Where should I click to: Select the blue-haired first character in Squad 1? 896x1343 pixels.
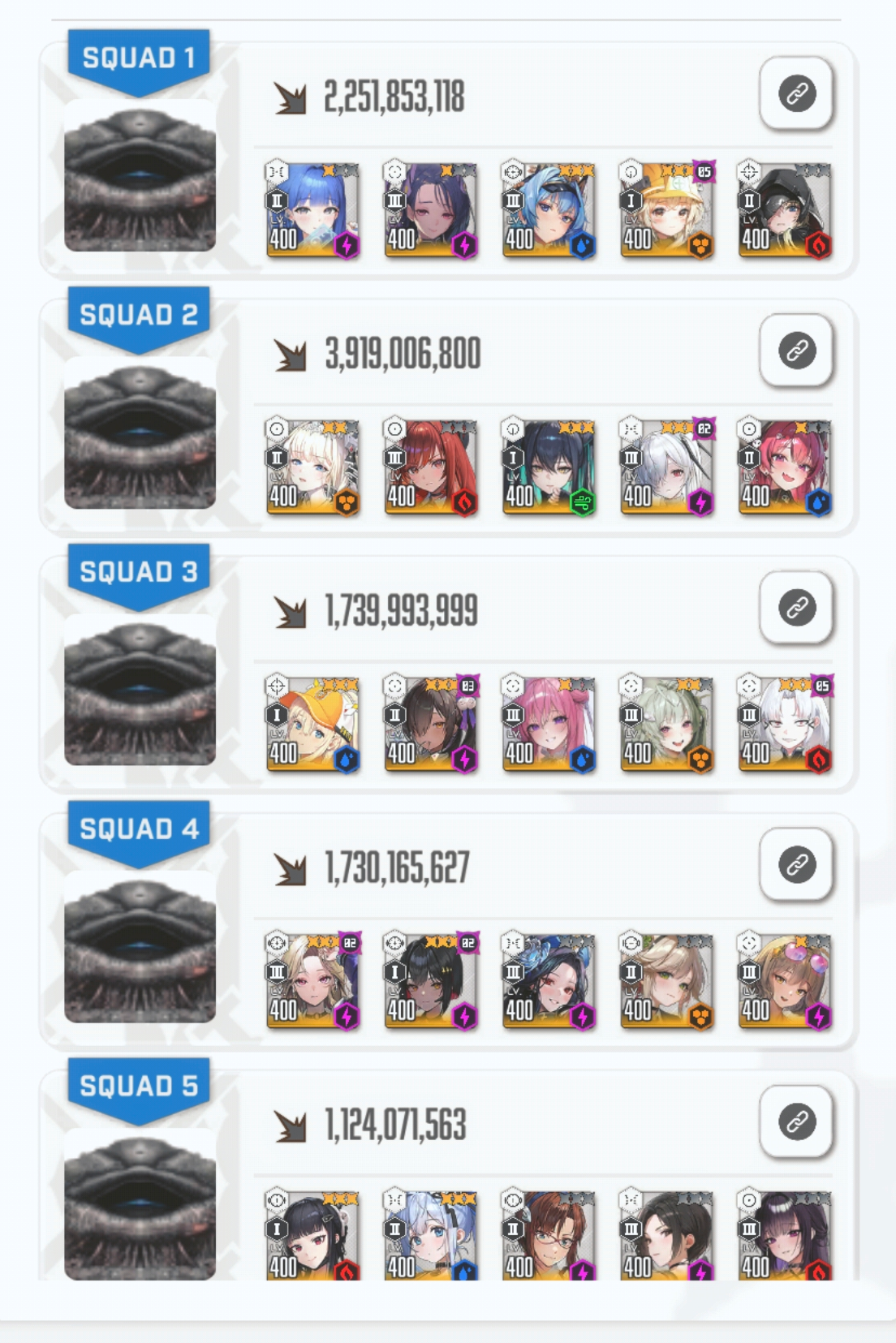point(312,210)
